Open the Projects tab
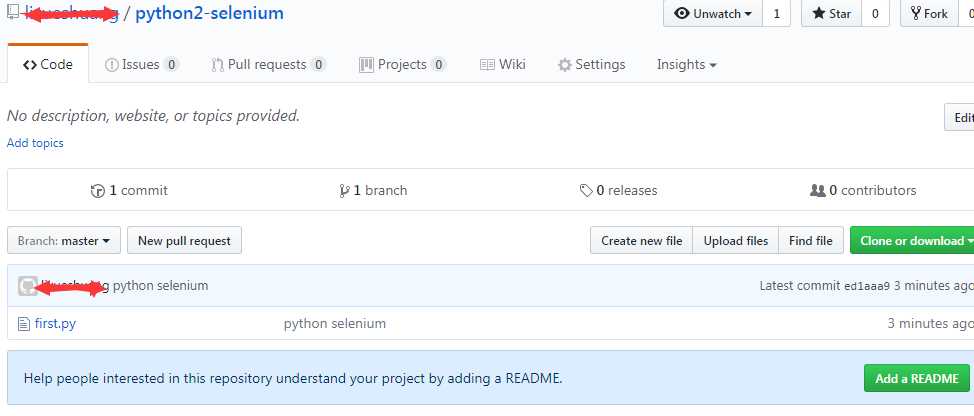 (403, 65)
